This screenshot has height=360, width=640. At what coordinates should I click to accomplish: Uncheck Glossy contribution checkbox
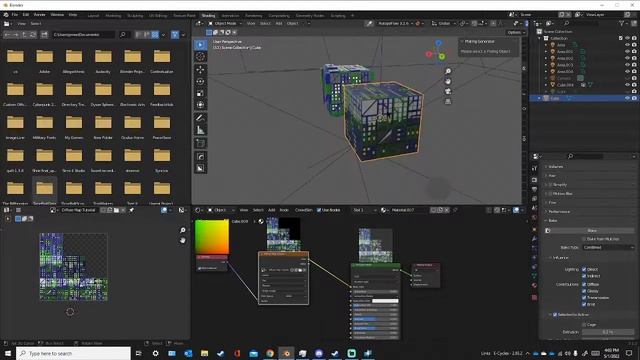[584, 291]
